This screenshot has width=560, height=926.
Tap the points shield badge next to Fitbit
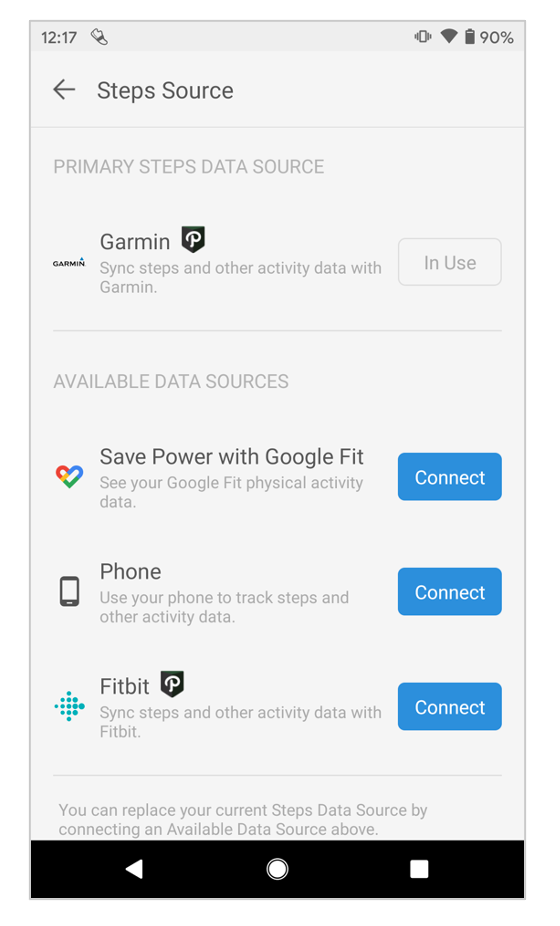172,684
